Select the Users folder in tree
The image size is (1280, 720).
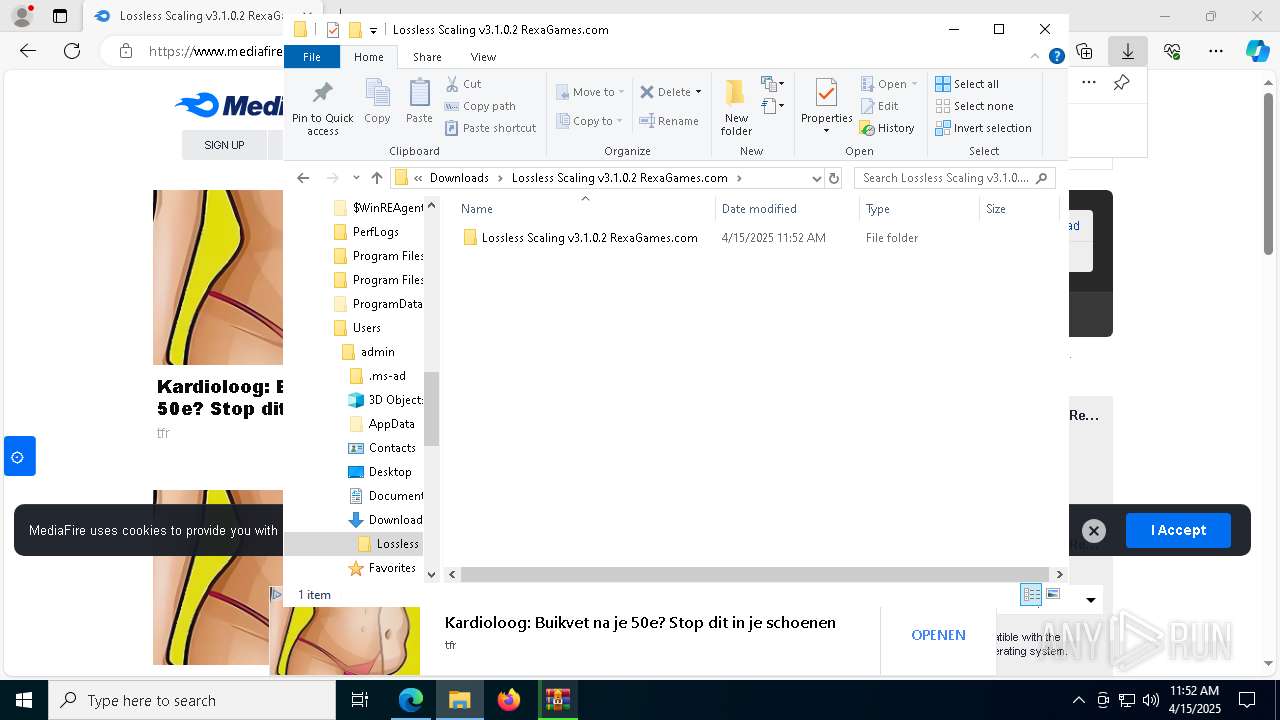pyautogui.click(x=366, y=328)
